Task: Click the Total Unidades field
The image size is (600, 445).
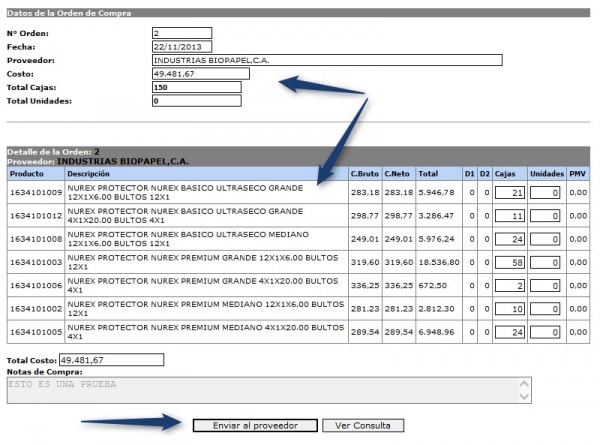Action: click(x=197, y=101)
